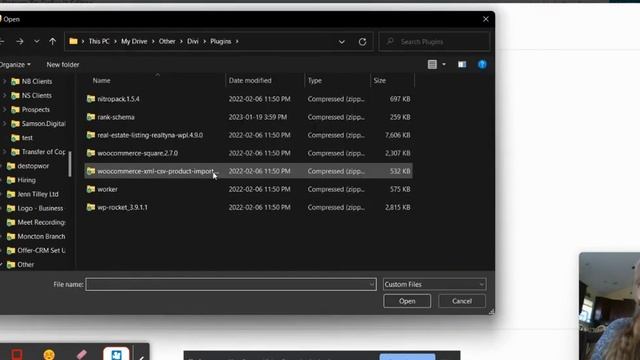This screenshot has height=360, width=640.
Task: Open the File name history dropdown
Action: (371, 284)
